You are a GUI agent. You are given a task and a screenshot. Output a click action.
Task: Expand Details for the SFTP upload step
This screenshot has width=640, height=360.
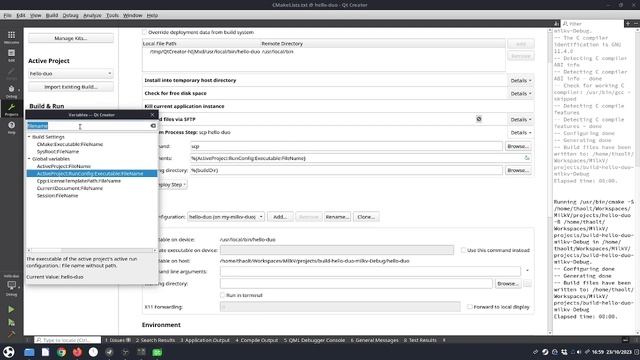(x=521, y=120)
